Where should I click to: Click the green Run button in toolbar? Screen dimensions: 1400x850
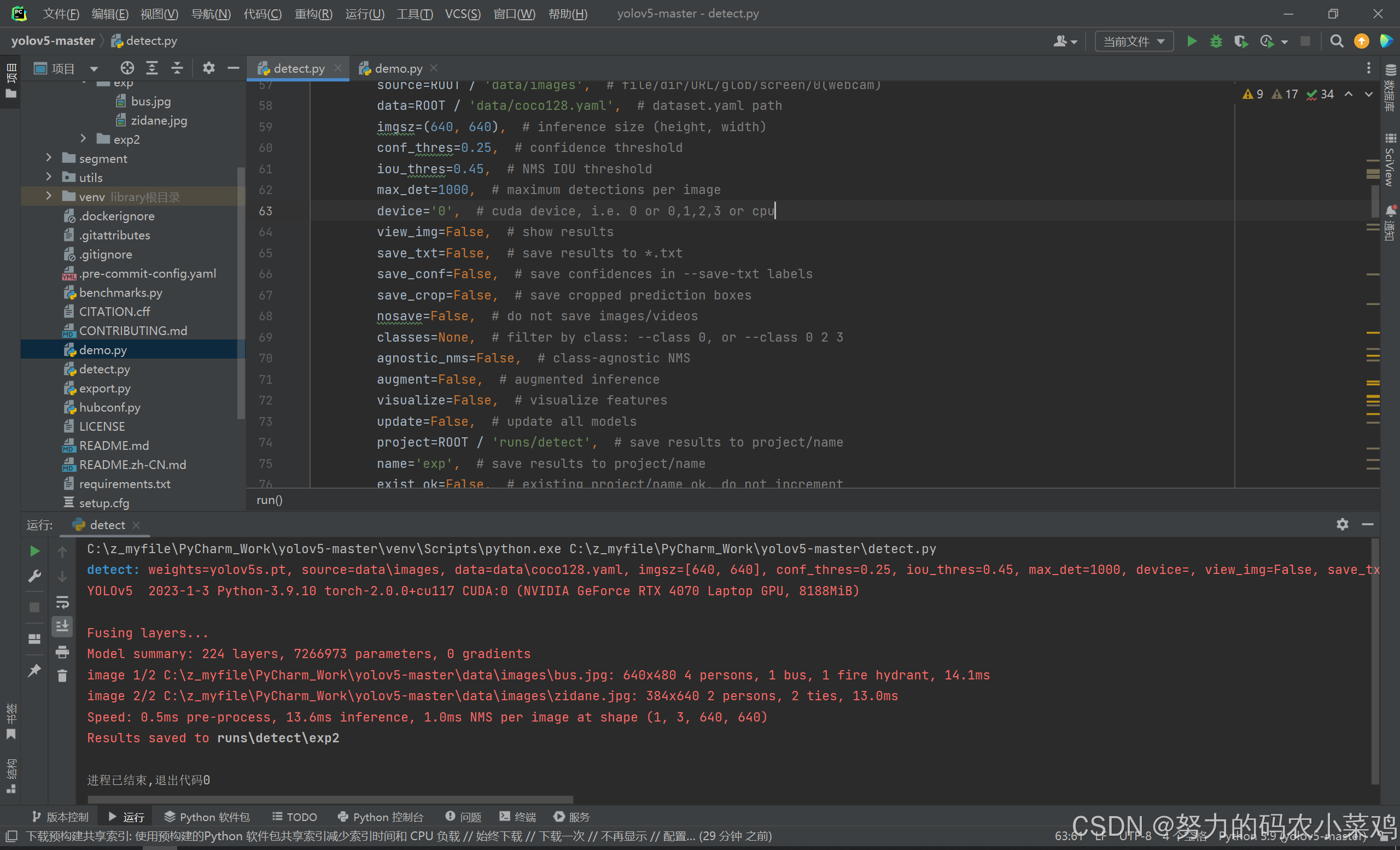[x=1192, y=42]
